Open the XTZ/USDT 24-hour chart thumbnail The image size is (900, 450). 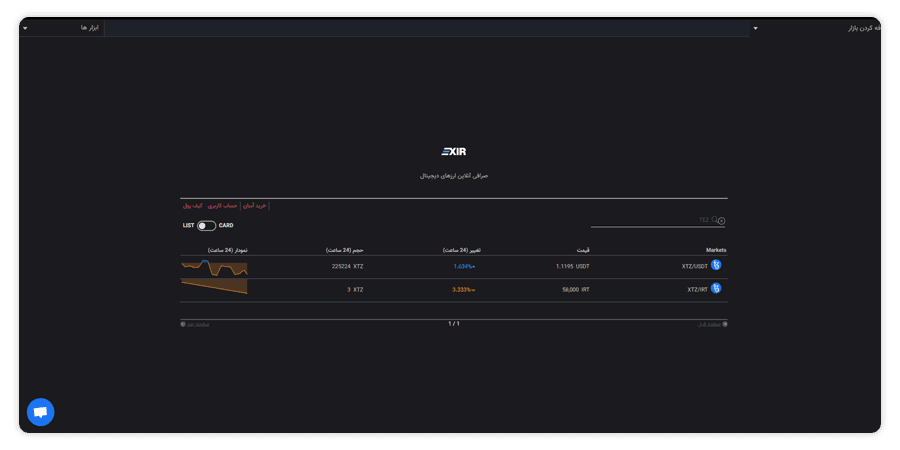click(214, 267)
